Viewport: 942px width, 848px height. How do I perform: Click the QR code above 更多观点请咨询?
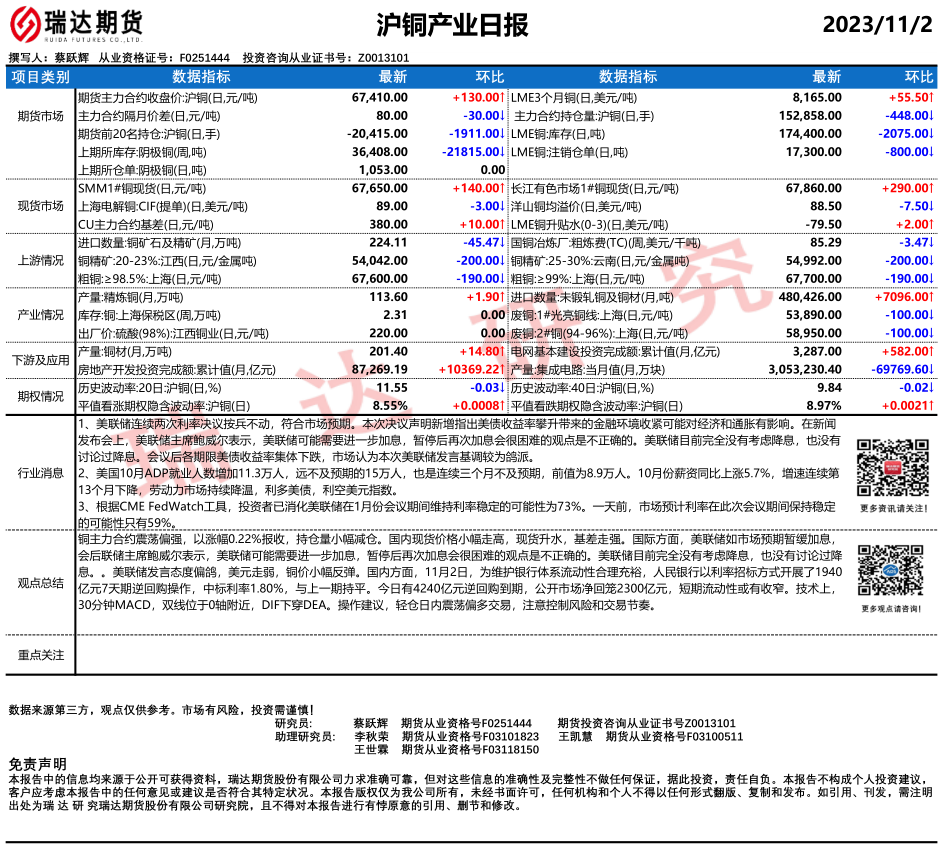pos(887,569)
